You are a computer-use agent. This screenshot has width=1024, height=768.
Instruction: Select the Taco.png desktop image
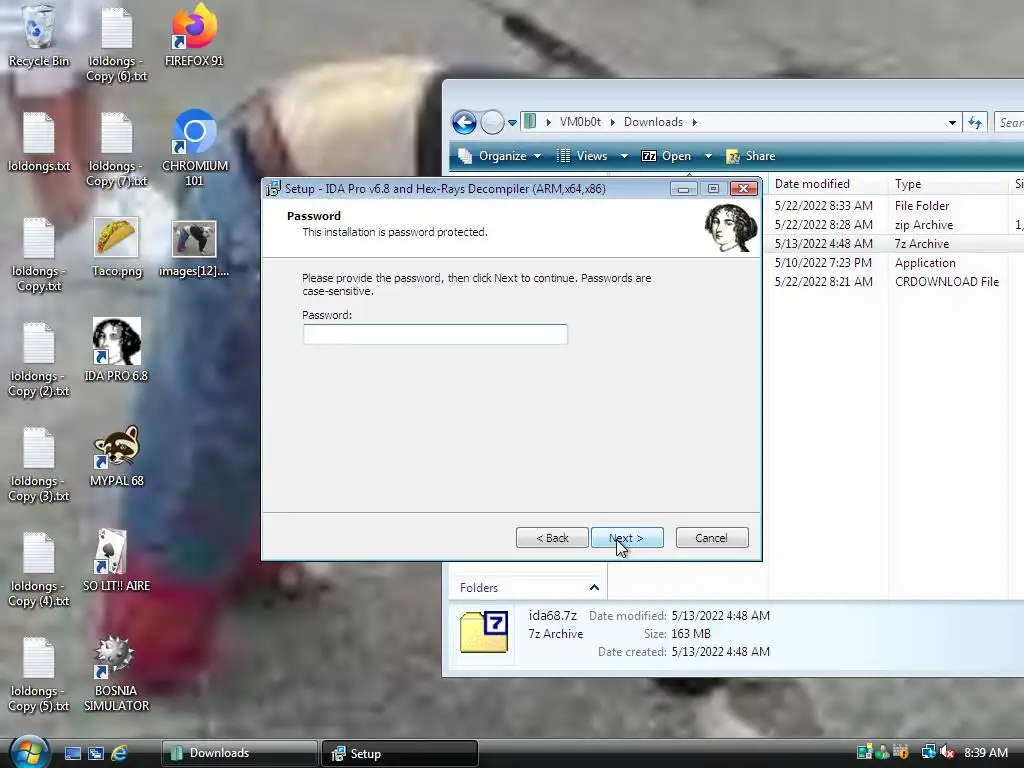pyautogui.click(x=116, y=247)
